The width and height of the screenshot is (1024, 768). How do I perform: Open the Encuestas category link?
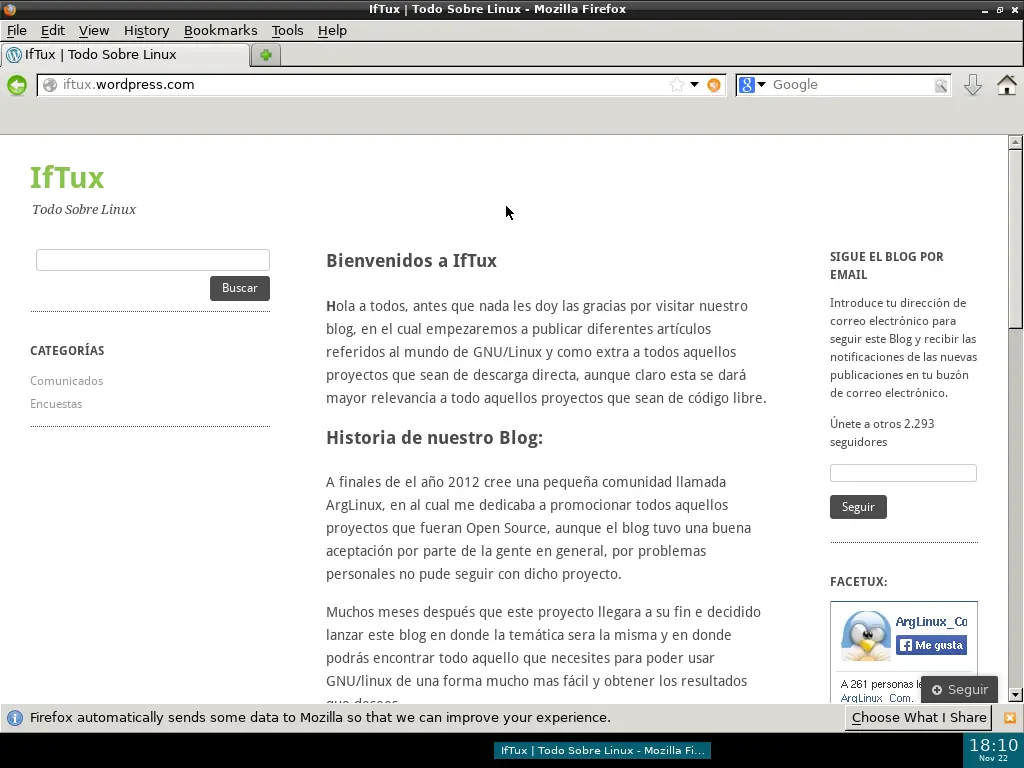coord(56,404)
